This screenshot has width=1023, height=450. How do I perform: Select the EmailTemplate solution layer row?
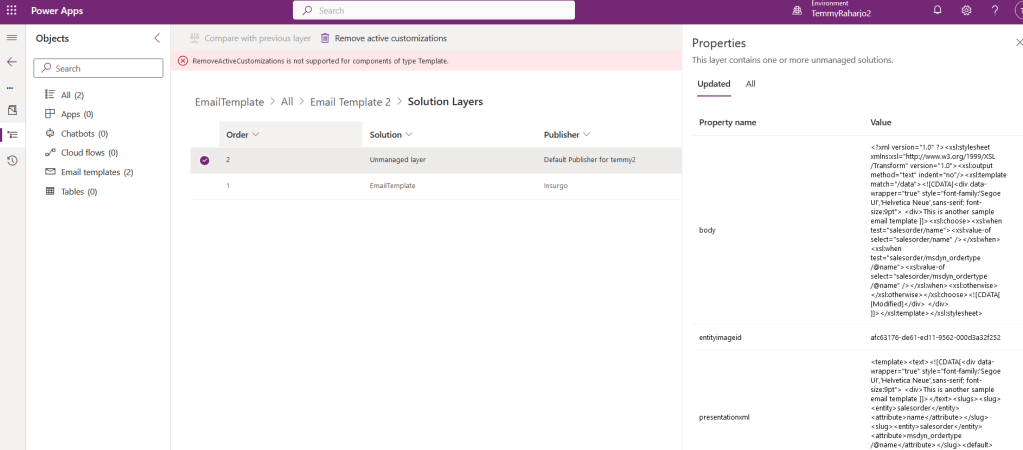436,186
